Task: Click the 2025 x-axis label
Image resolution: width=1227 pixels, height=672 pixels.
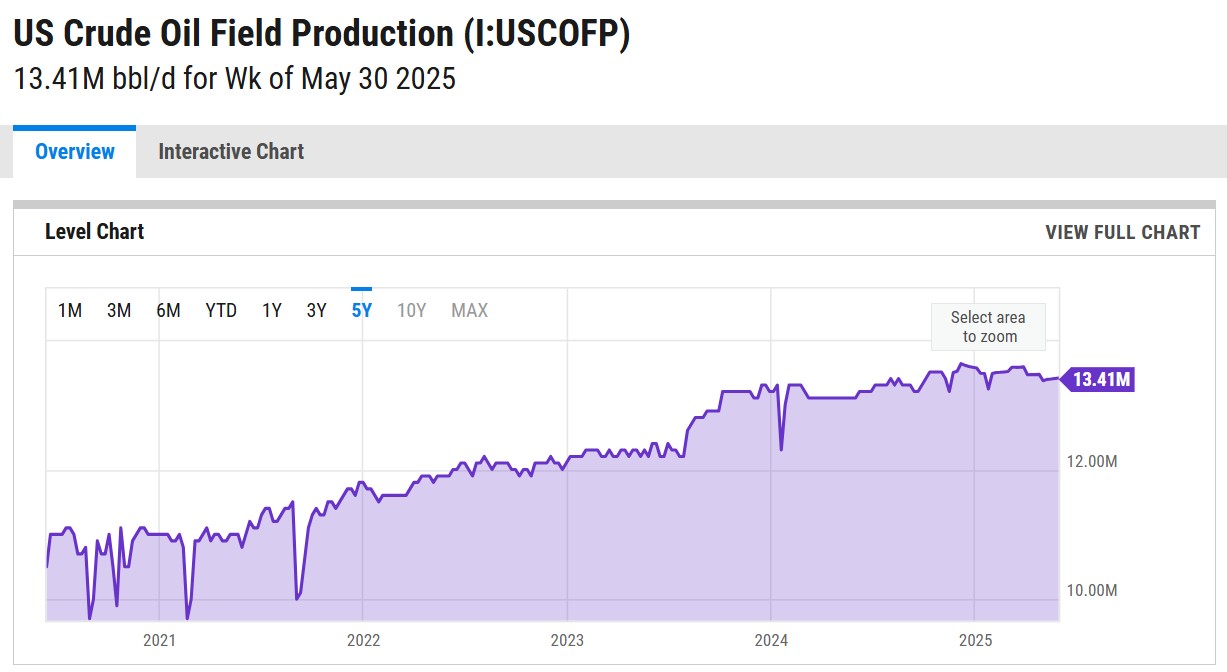Action: click(x=975, y=640)
